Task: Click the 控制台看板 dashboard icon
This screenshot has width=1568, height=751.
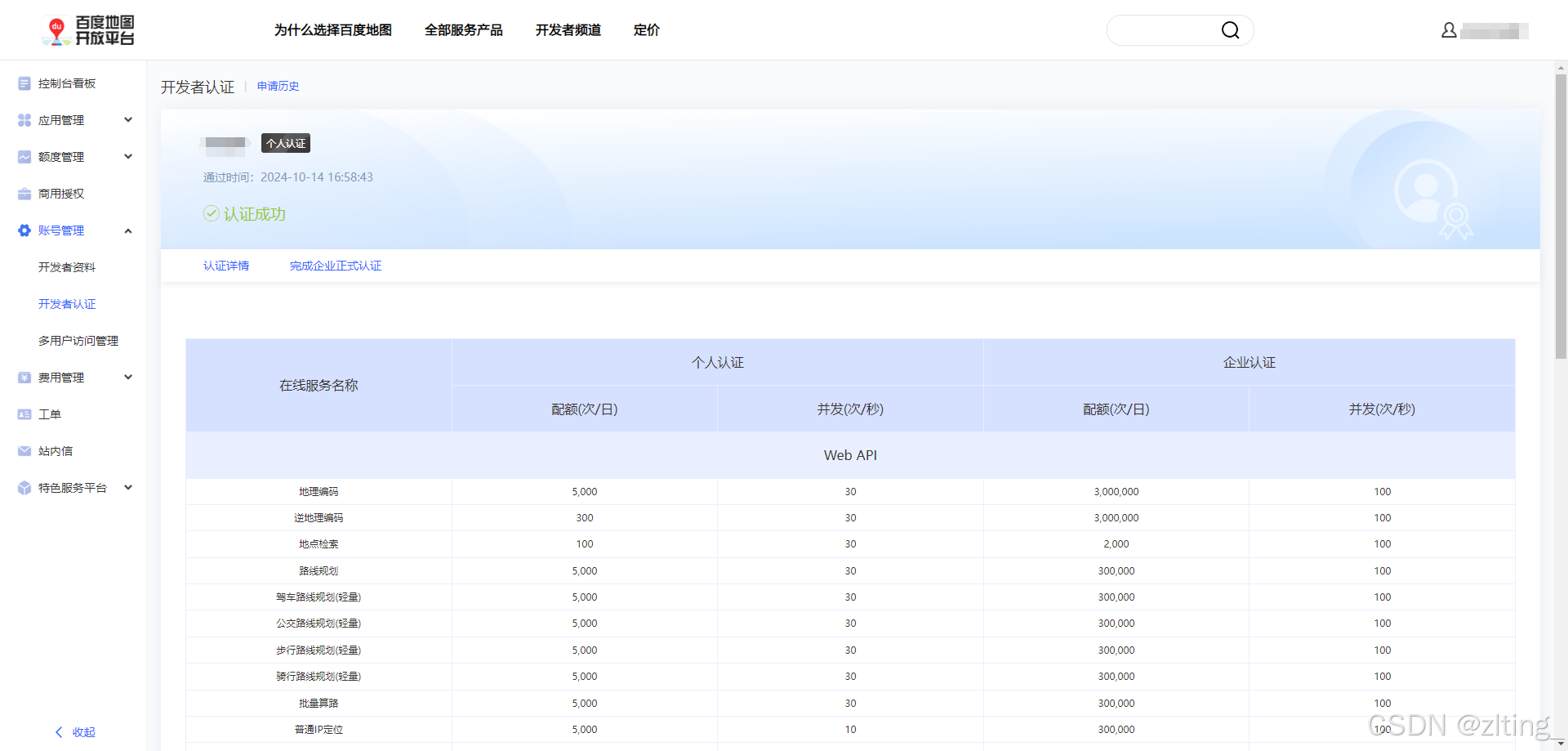Action: (x=24, y=83)
